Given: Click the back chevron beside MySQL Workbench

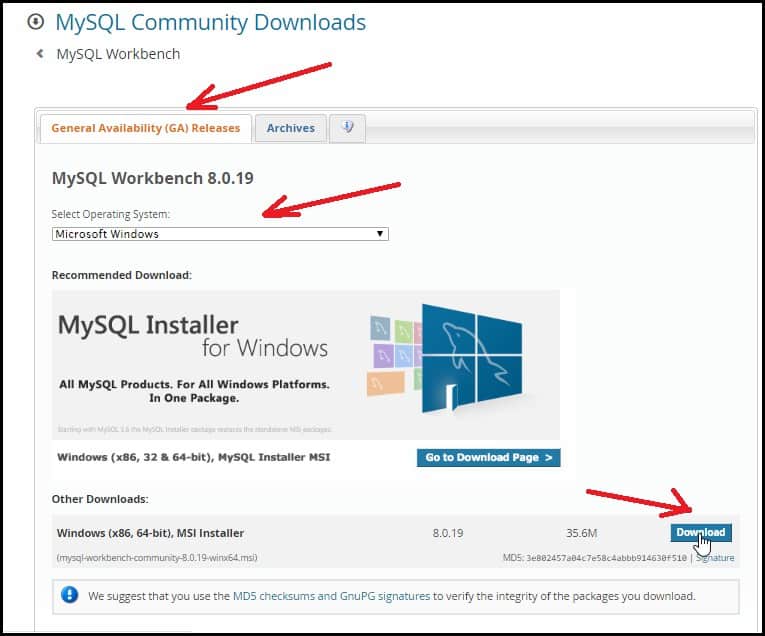Looking at the screenshot, I should [40, 53].
